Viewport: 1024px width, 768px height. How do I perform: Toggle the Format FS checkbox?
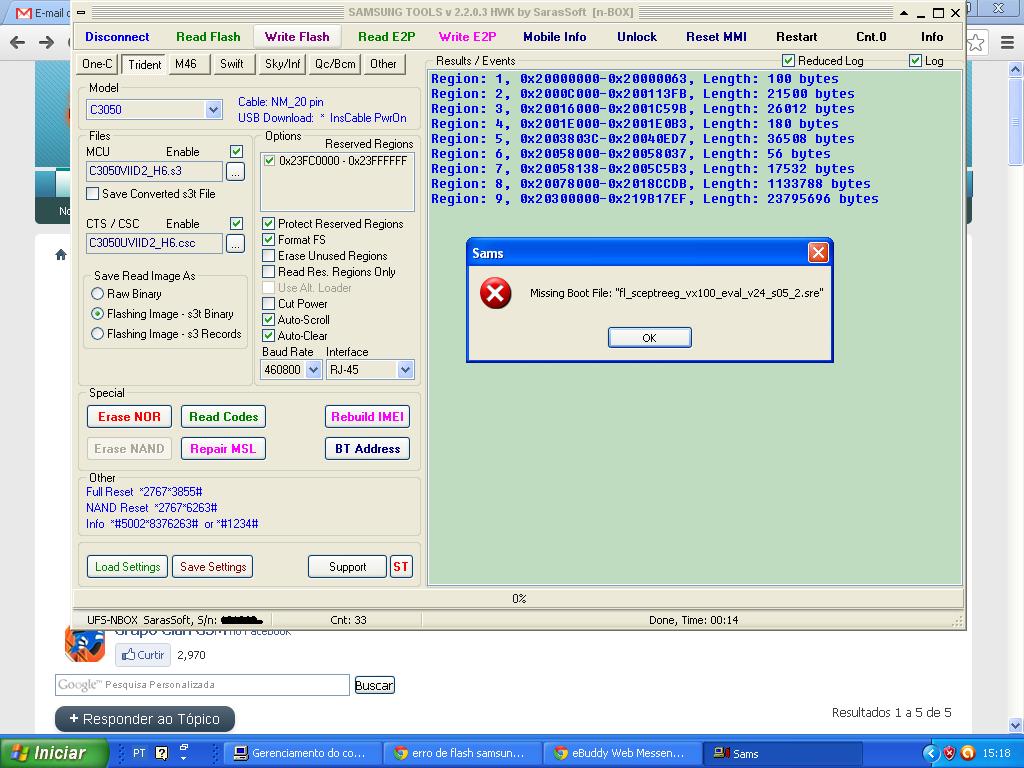(268, 240)
